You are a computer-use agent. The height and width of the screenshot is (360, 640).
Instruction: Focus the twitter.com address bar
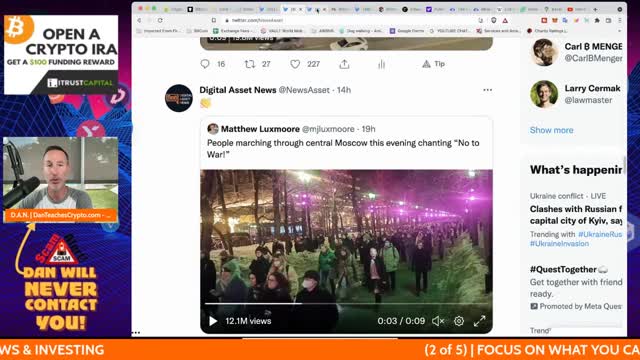pyautogui.click(x=351, y=20)
